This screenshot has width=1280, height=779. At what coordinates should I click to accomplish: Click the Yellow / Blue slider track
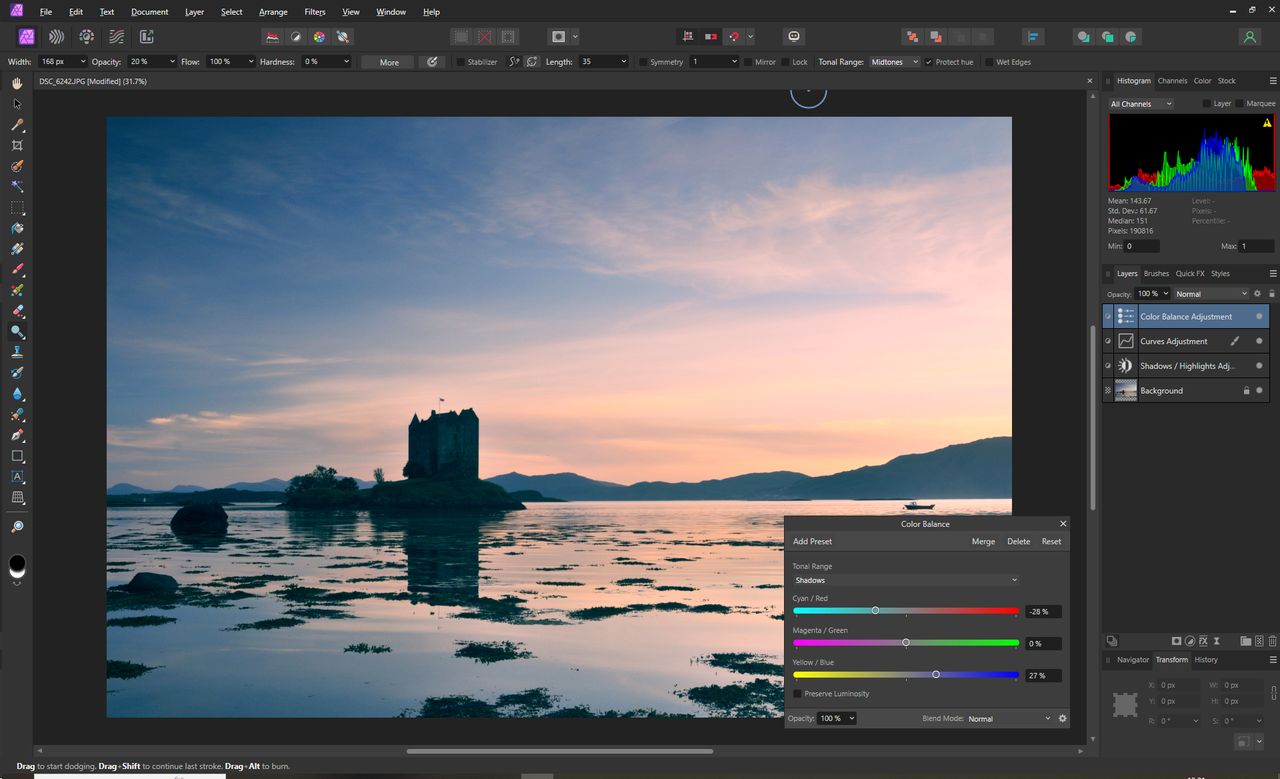click(905, 675)
